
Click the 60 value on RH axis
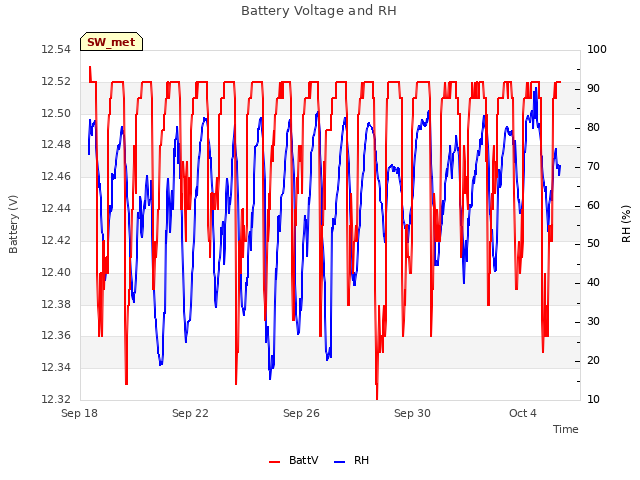593,205
